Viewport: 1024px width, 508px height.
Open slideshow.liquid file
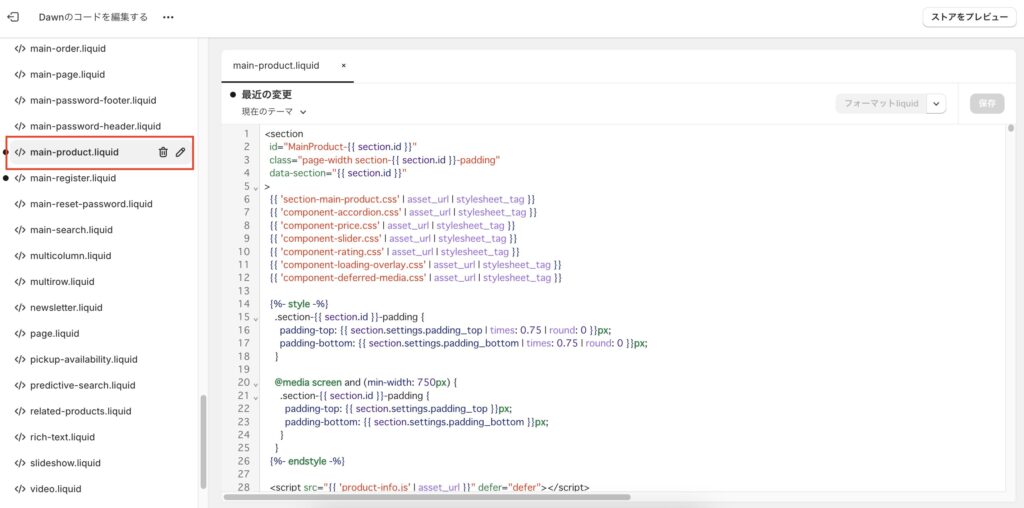coord(65,463)
